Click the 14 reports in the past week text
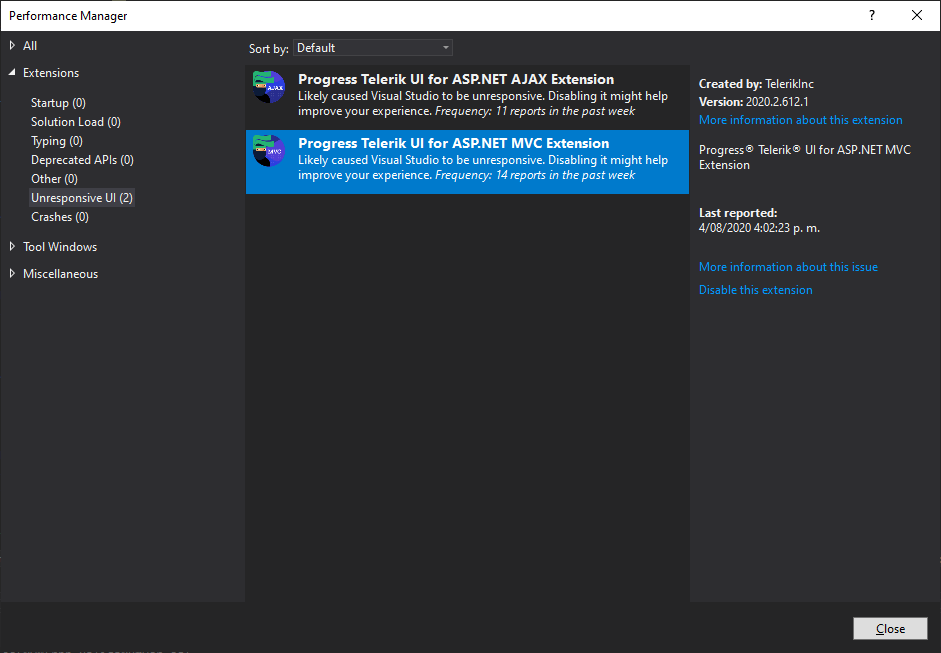 [x=565, y=175]
